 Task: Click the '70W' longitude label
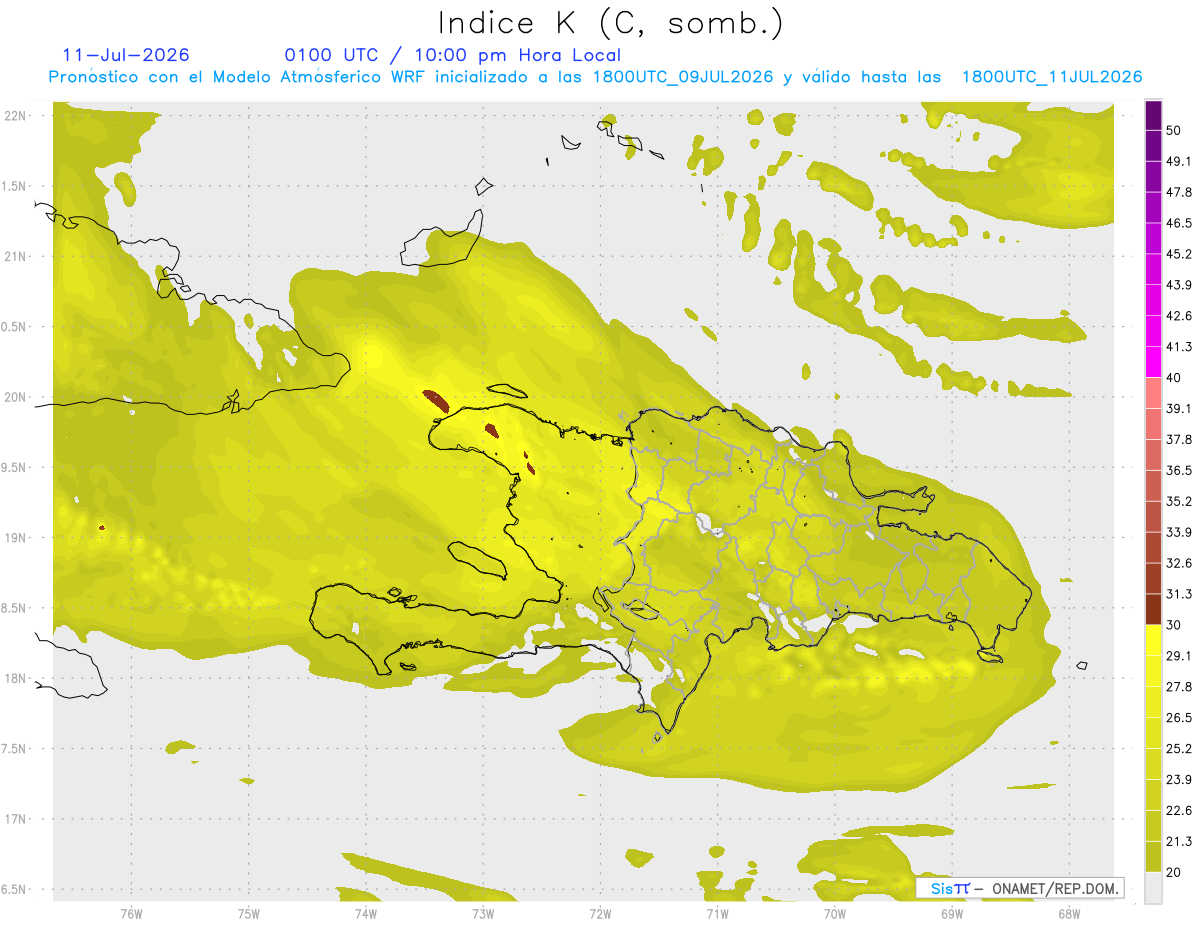(x=835, y=913)
